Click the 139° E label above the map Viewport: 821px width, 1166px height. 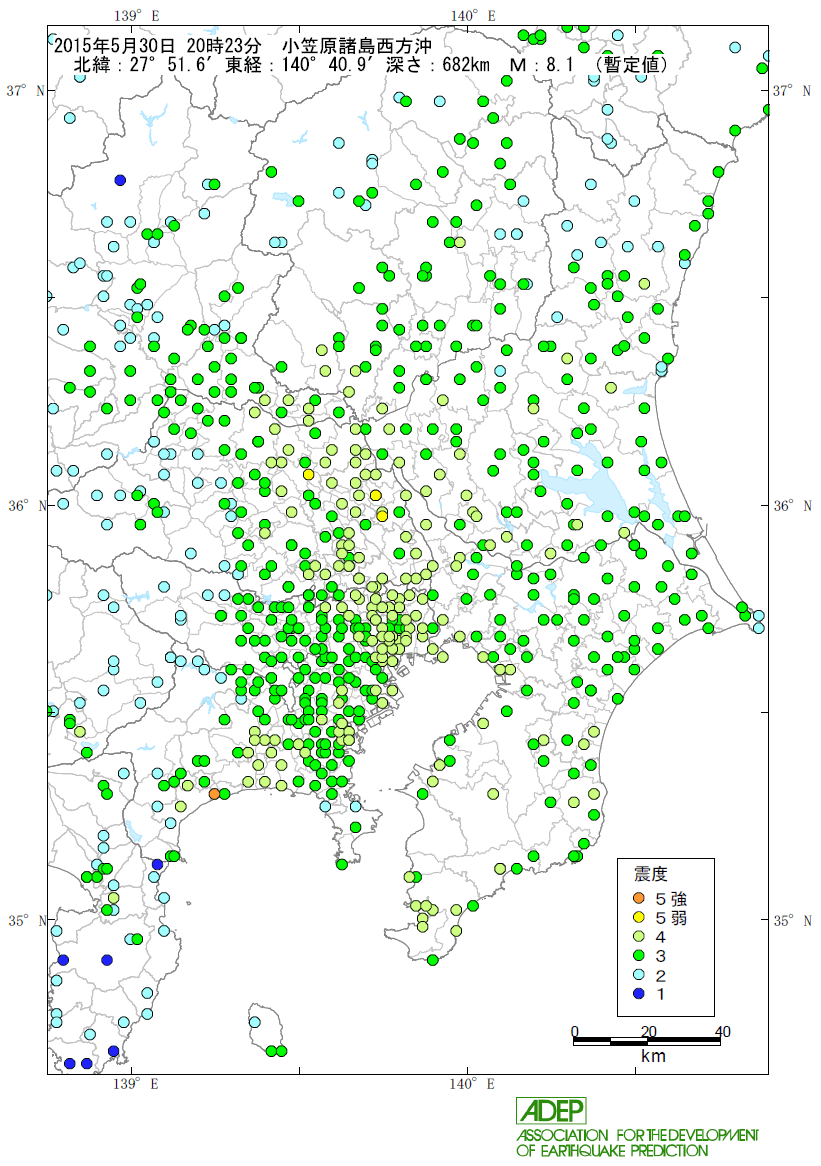click(138, 16)
